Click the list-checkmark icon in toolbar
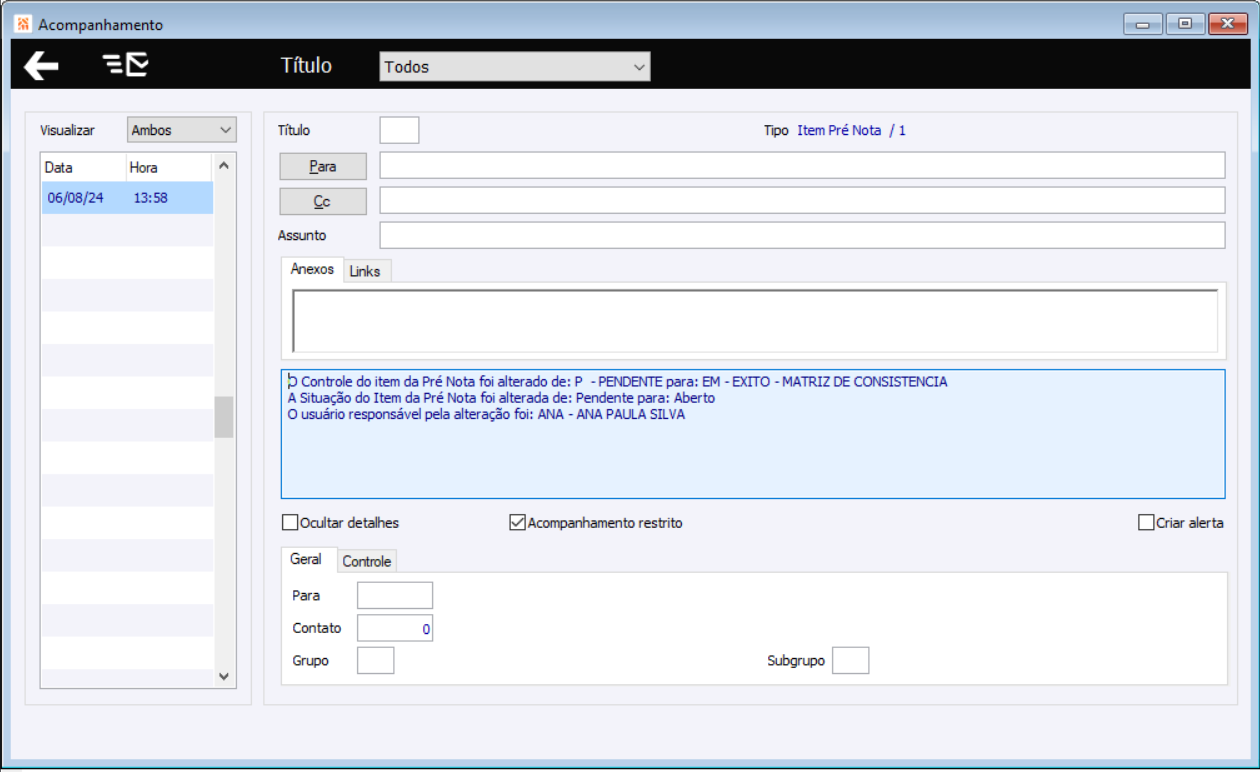This screenshot has height=772, width=1260. tap(126, 66)
